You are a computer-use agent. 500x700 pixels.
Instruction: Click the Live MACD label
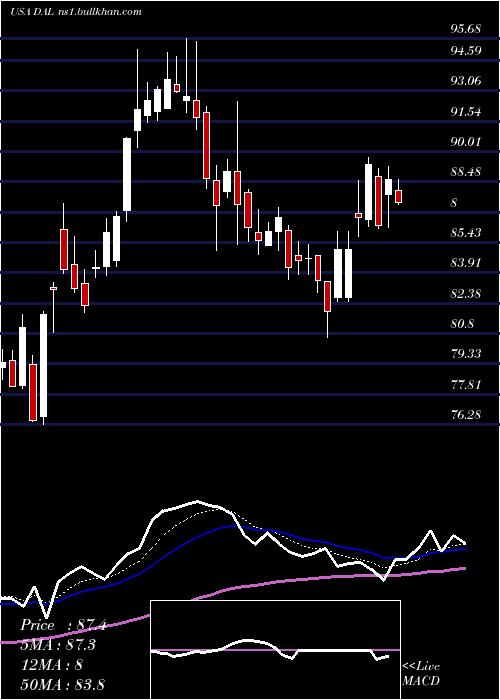pyautogui.click(x=421, y=674)
